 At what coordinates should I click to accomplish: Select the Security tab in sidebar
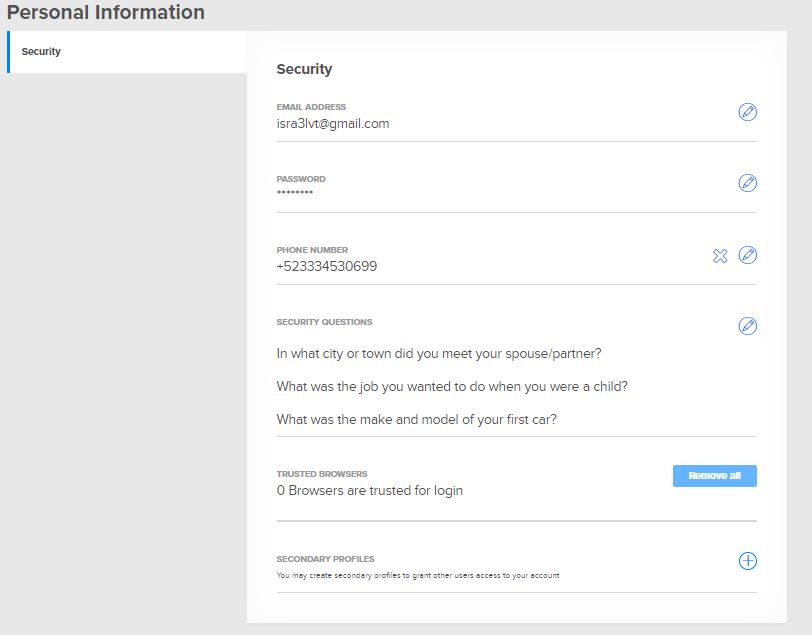point(42,52)
